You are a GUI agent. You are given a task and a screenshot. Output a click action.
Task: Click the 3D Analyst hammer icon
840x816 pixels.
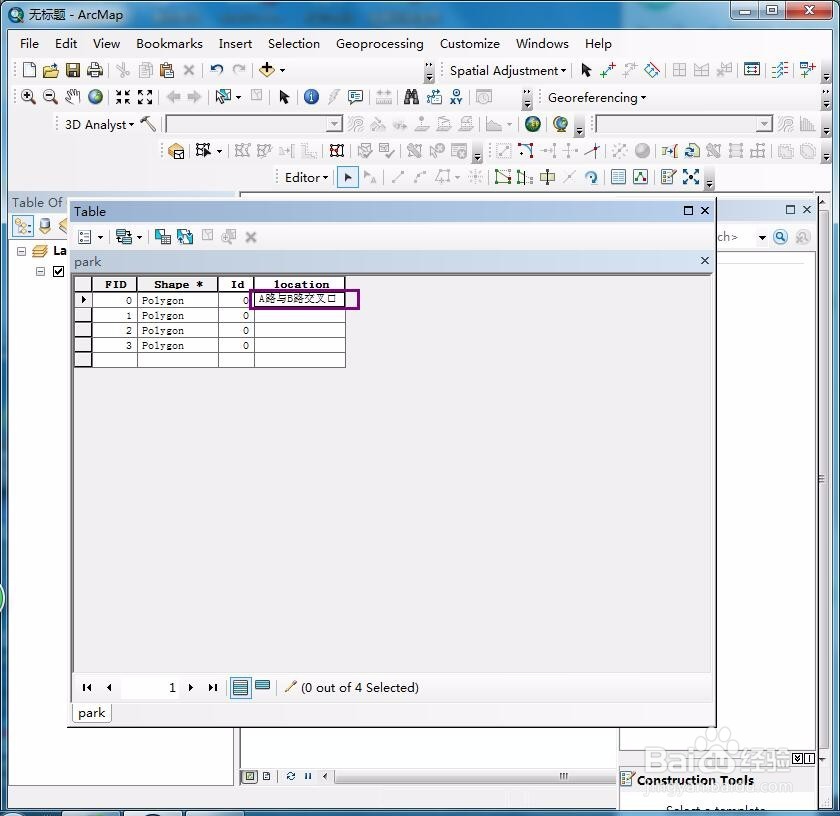148,124
